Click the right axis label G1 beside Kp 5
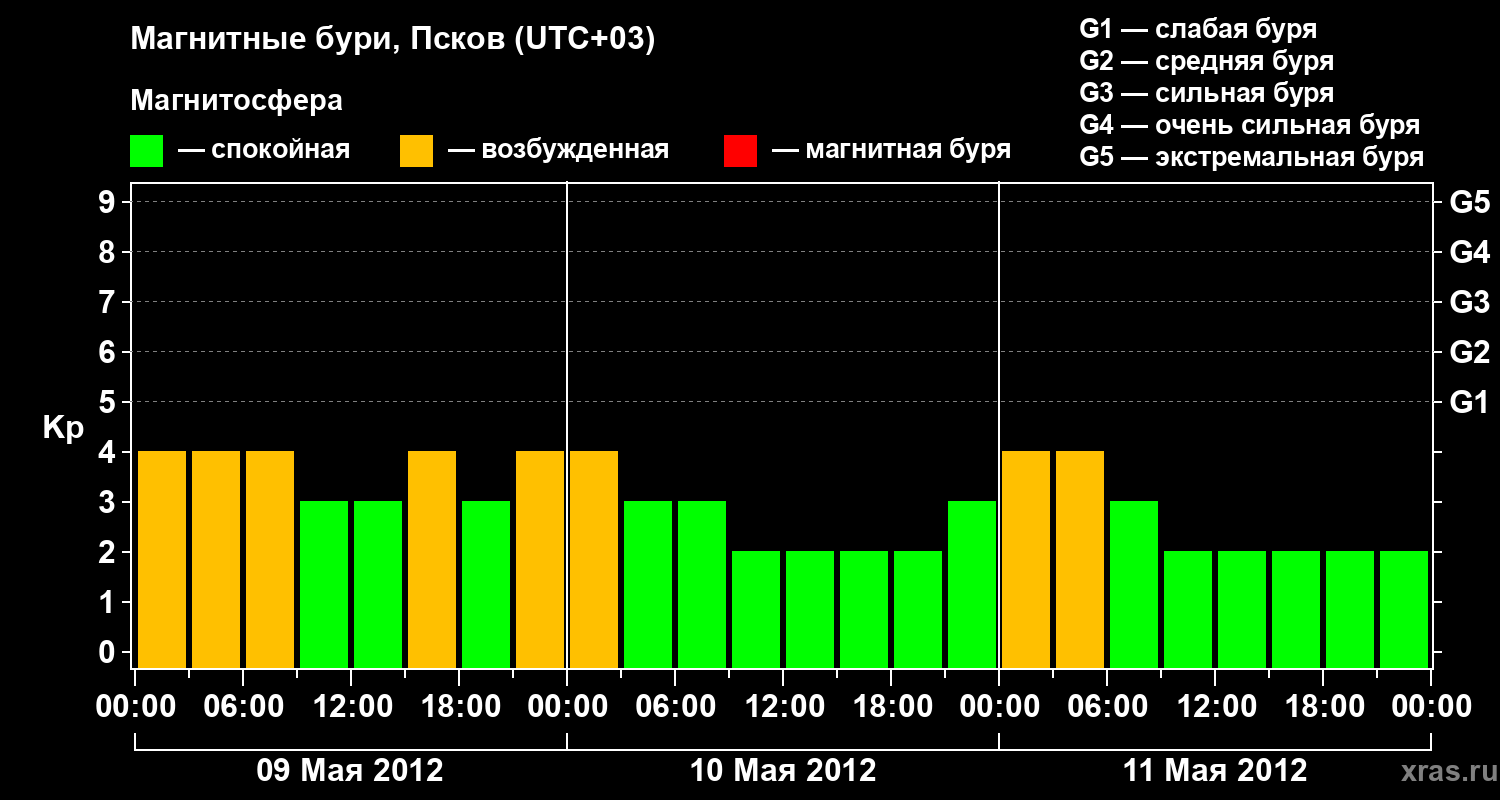The width and height of the screenshot is (1500, 800). [x=1469, y=402]
